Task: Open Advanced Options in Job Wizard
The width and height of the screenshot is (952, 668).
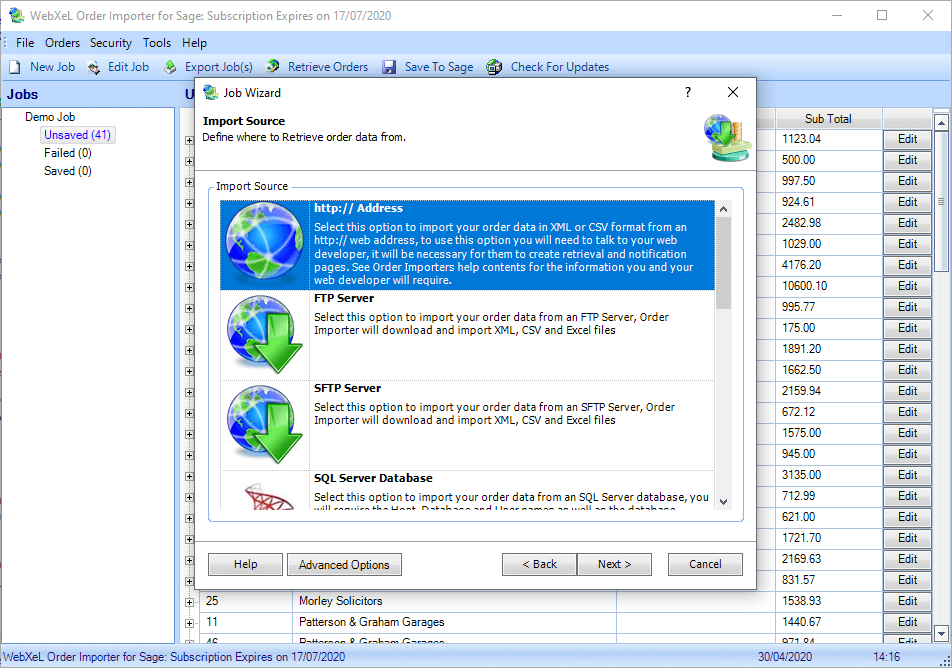Action: pyautogui.click(x=344, y=564)
